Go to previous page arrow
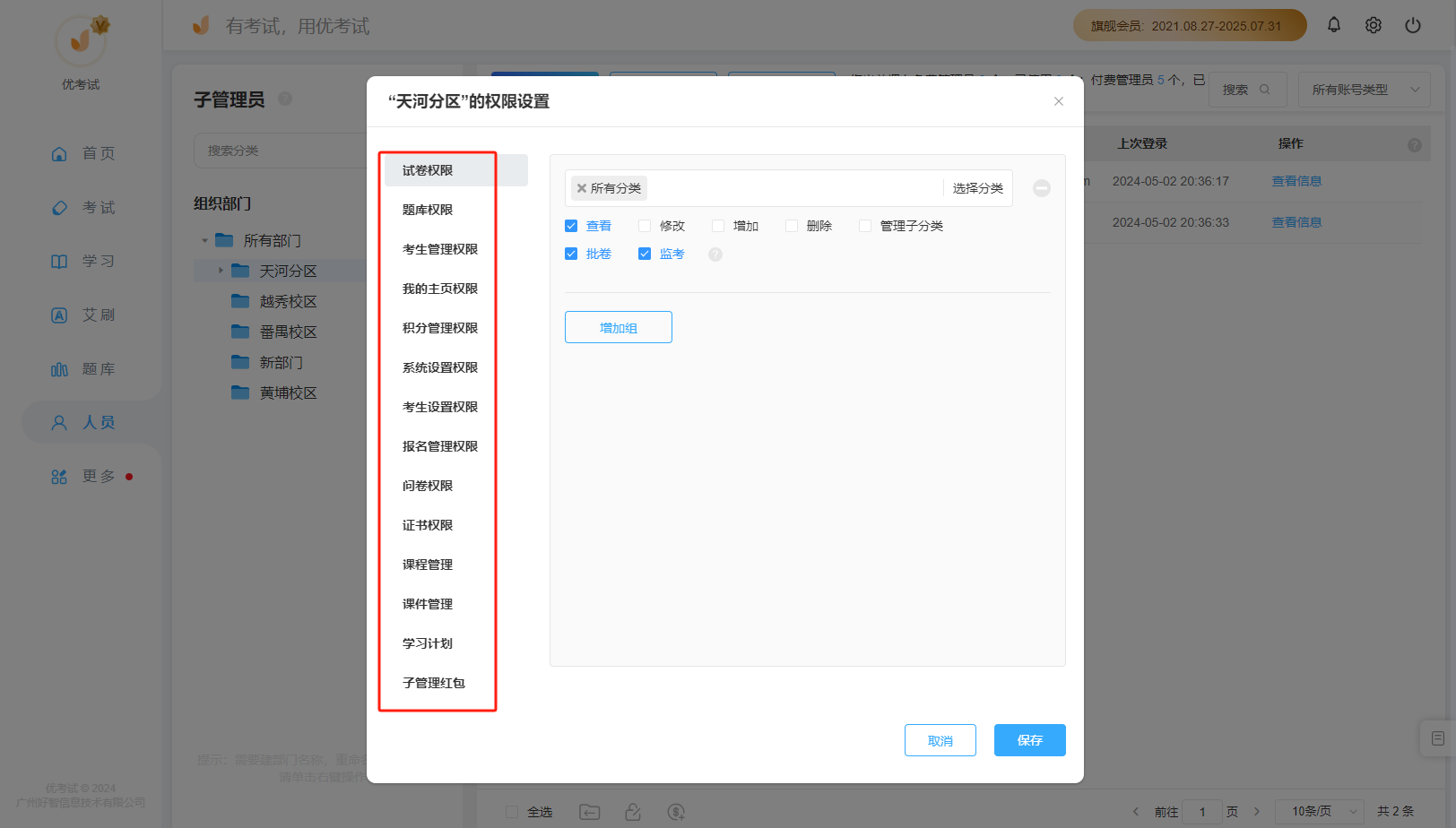Image resolution: width=1456 pixels, height=828 pixels. [x=1136, y=812]
